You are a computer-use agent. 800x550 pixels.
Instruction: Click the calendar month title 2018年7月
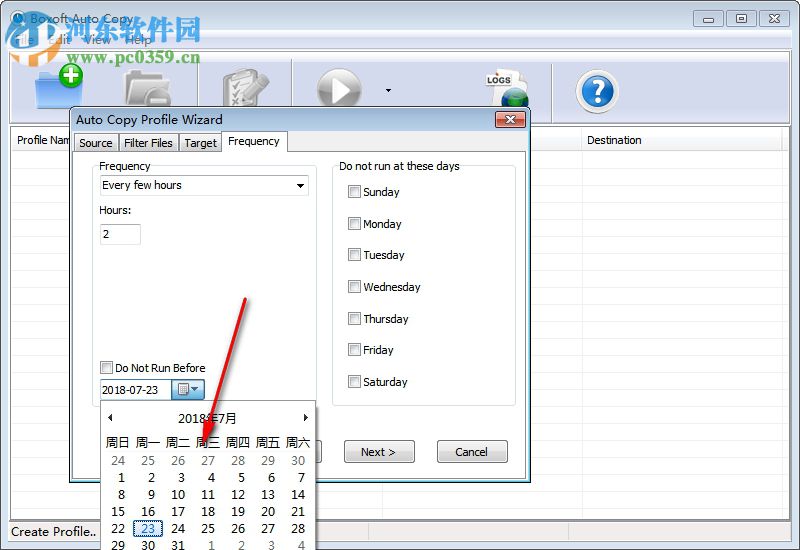coord(207,418)
